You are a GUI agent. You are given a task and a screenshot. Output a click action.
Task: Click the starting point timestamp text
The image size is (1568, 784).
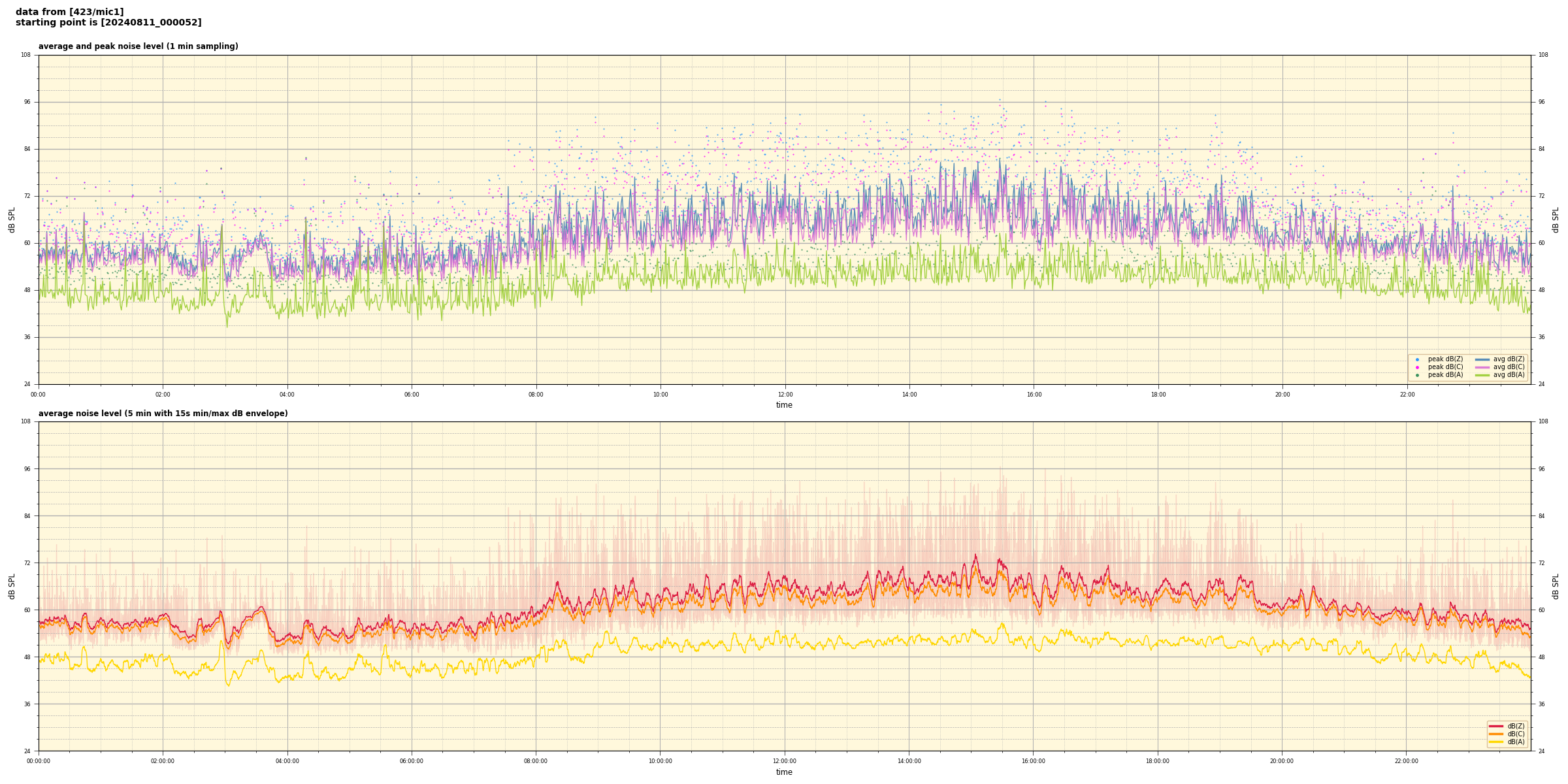[108, 23]
